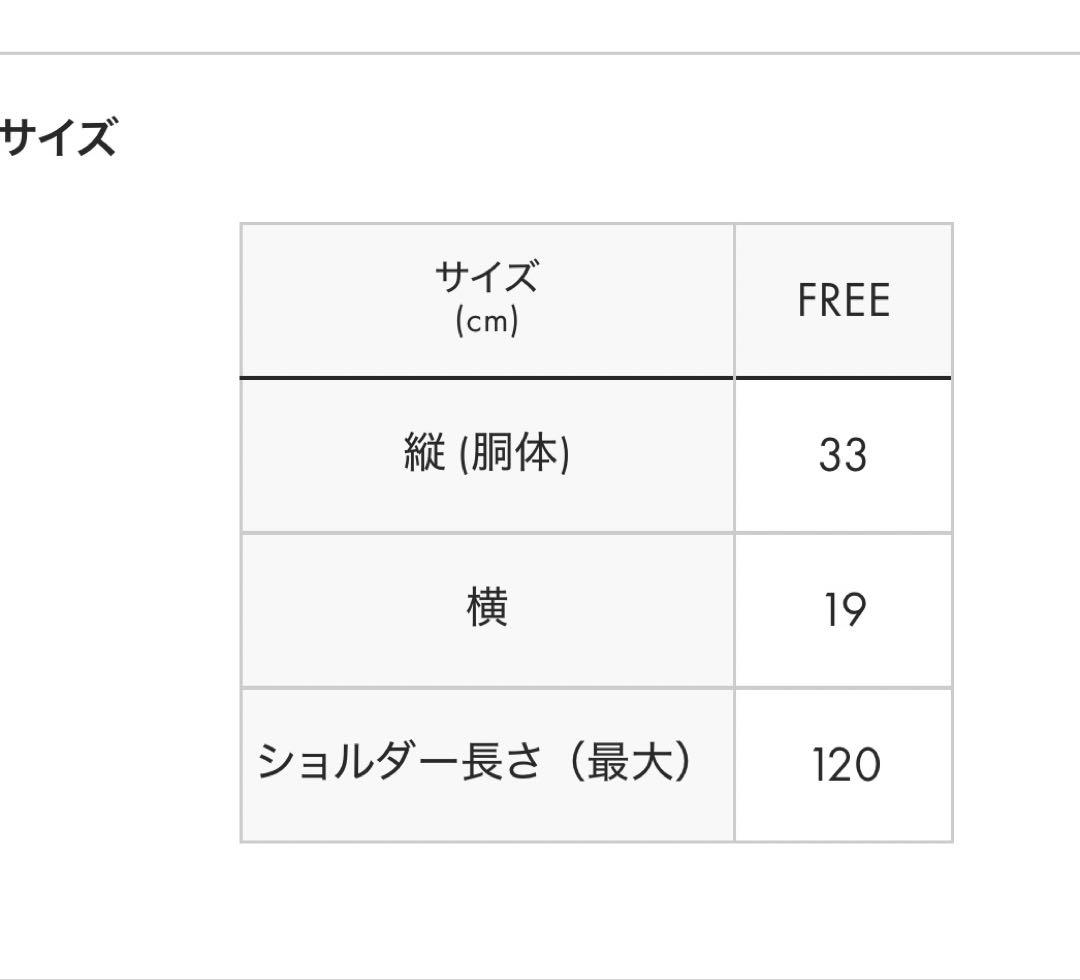Click the horizontal divider below the table
The image size is (1080, 980).
click(x=540, y=976)
